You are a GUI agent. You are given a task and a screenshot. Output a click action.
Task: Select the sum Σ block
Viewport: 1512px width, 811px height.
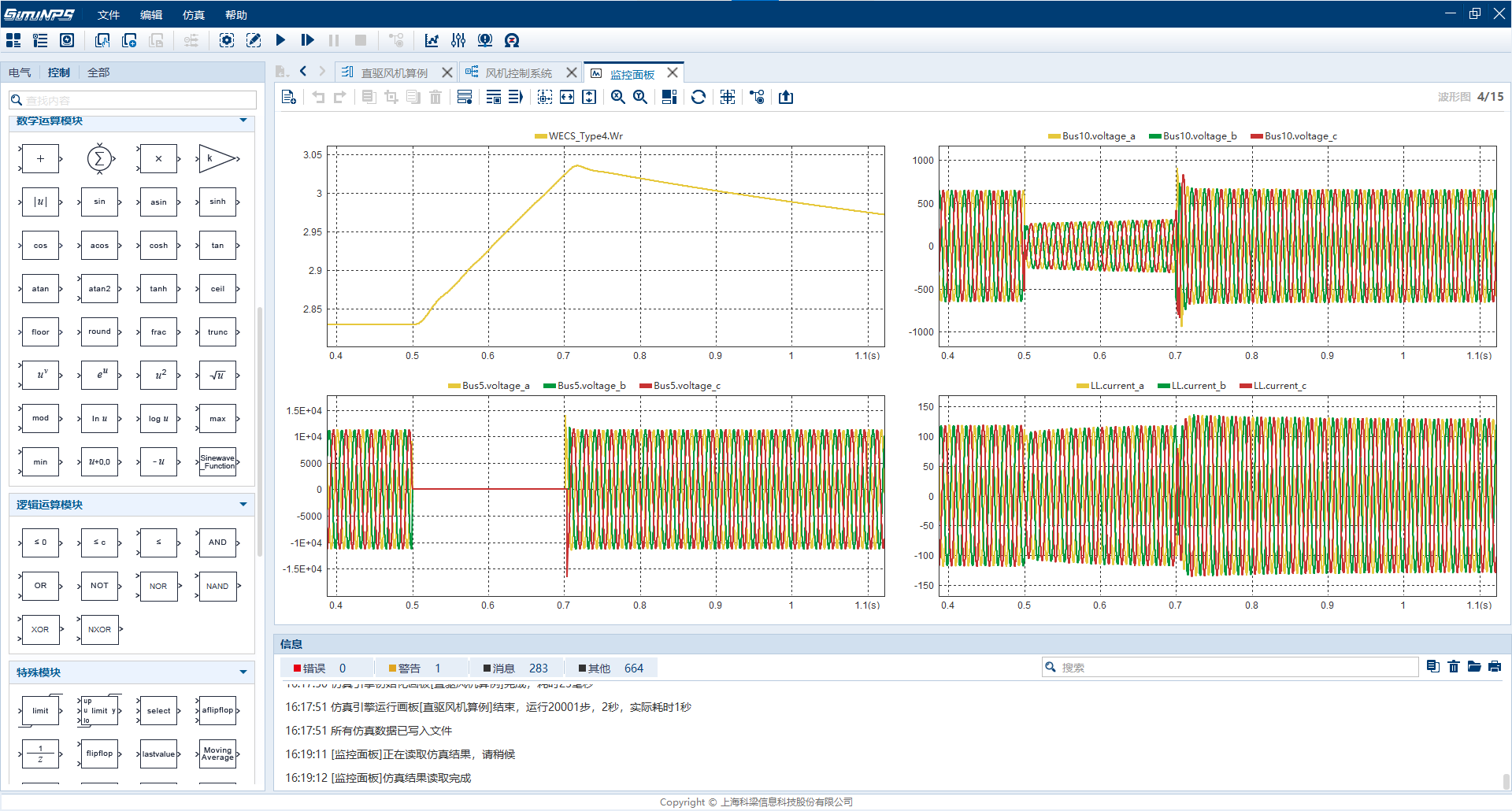[x=99, y=158]
